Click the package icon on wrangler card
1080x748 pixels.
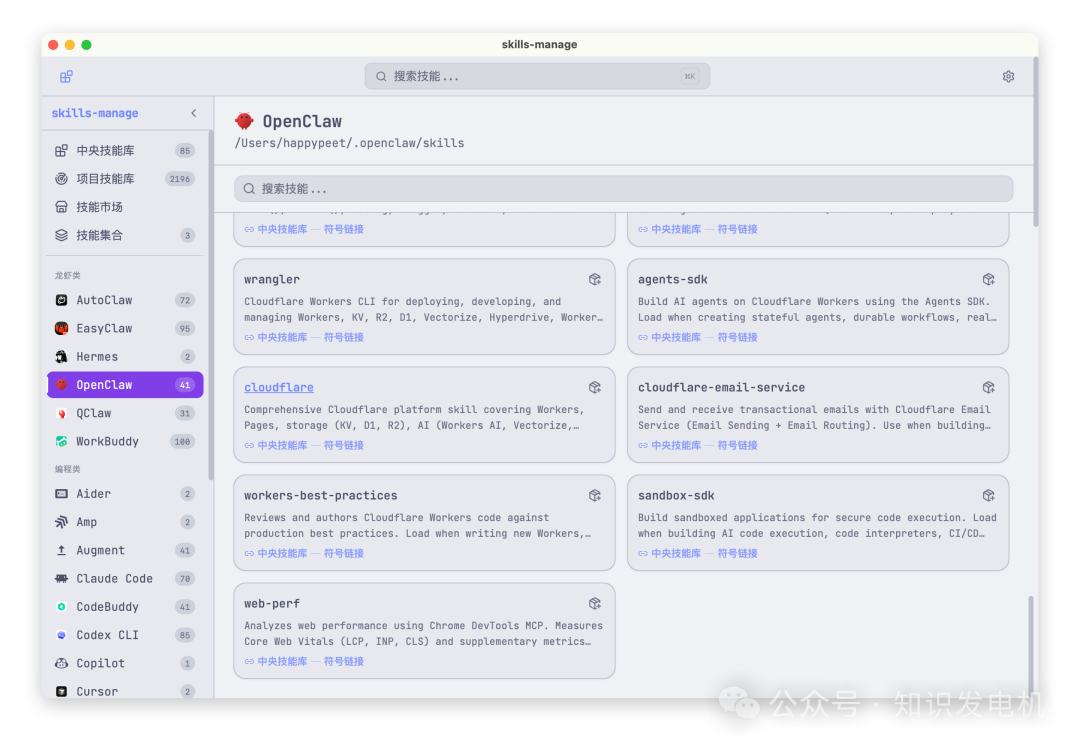pos(595,280)
